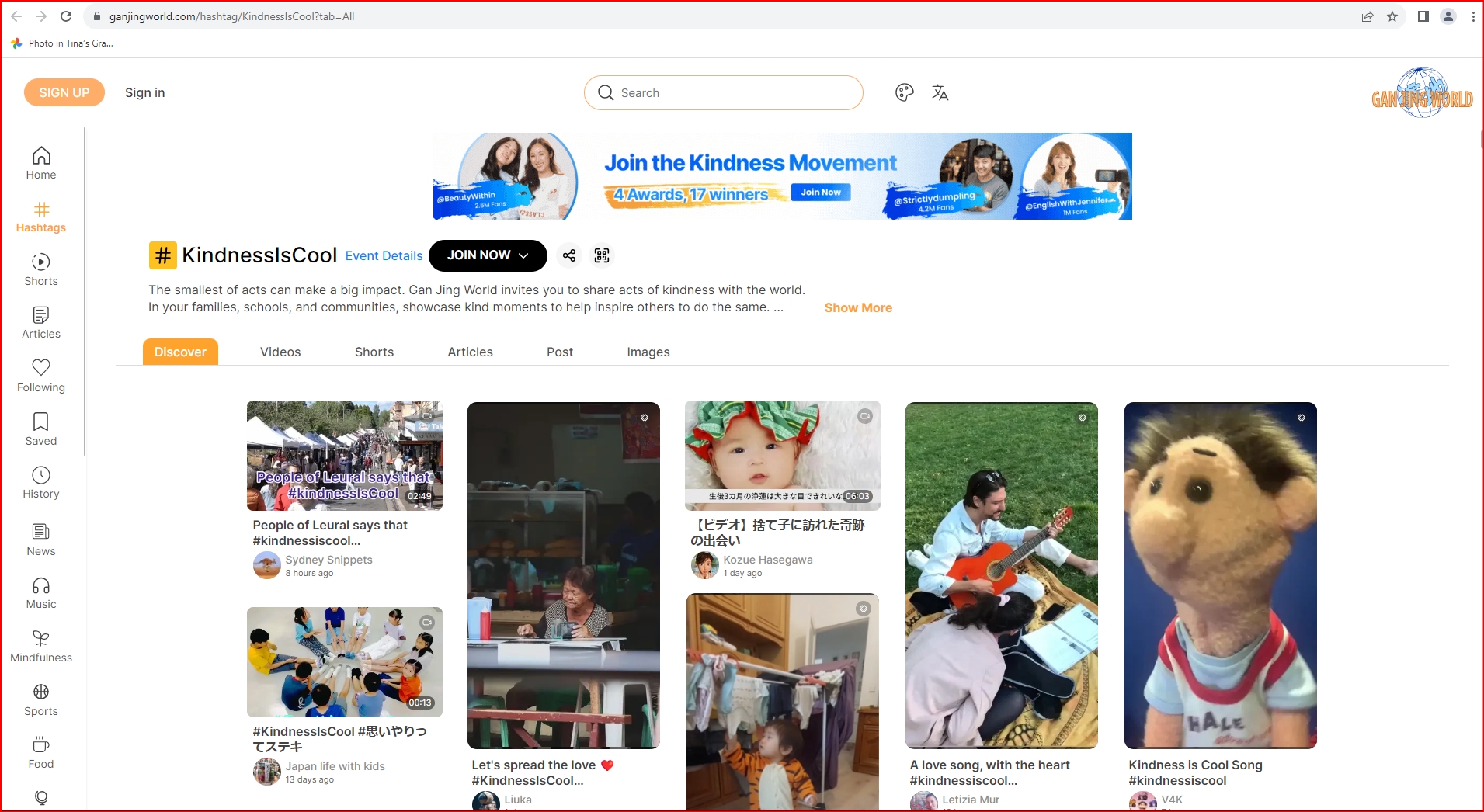This screenshot has width=1484, height=812.
Task: Open the theme palette icon
Action: click(x=905, y=93)
